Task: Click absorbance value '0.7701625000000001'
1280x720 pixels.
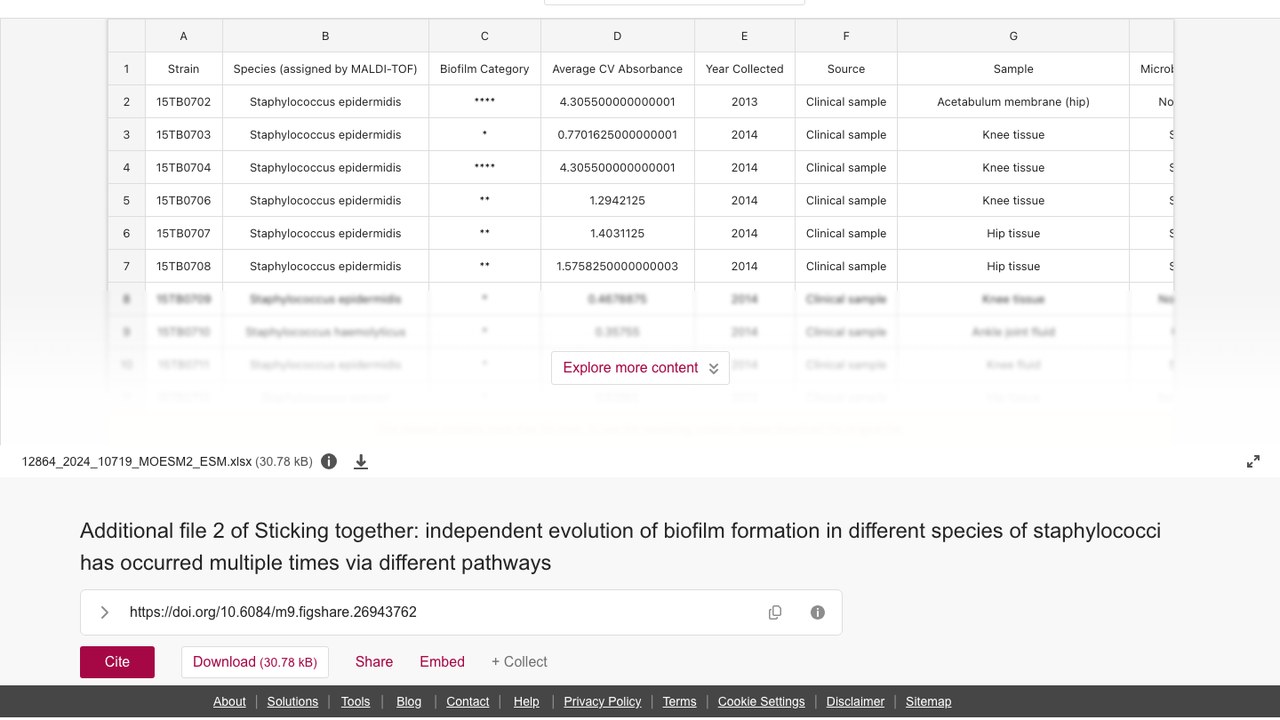Action: (617, 135)
